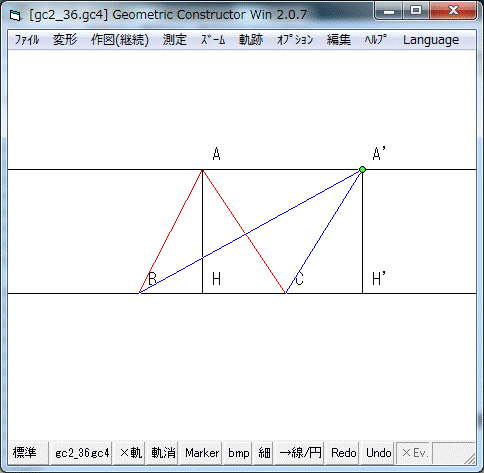
Task: Open the 変形 menu
Action: coord(65,40)
